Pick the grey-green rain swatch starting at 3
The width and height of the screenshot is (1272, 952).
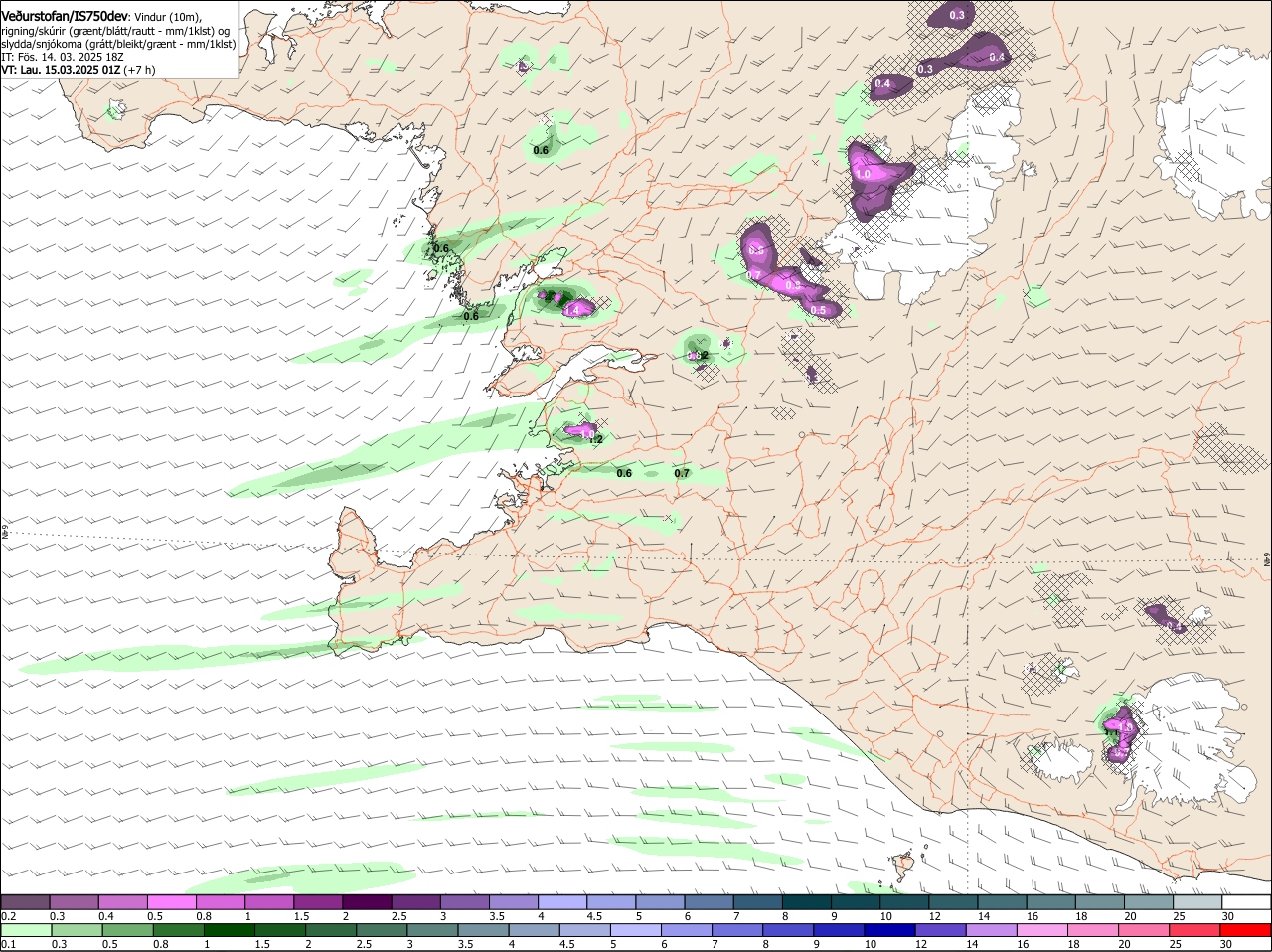pyautogui.click(x=432, y=930)
